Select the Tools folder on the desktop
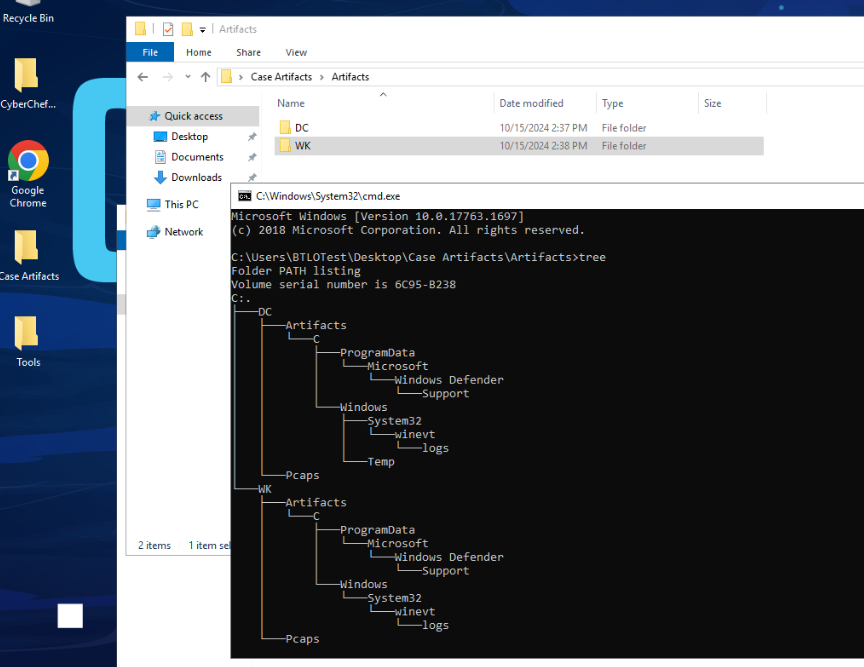The image size is (864, 667). [x=27, y=339]
